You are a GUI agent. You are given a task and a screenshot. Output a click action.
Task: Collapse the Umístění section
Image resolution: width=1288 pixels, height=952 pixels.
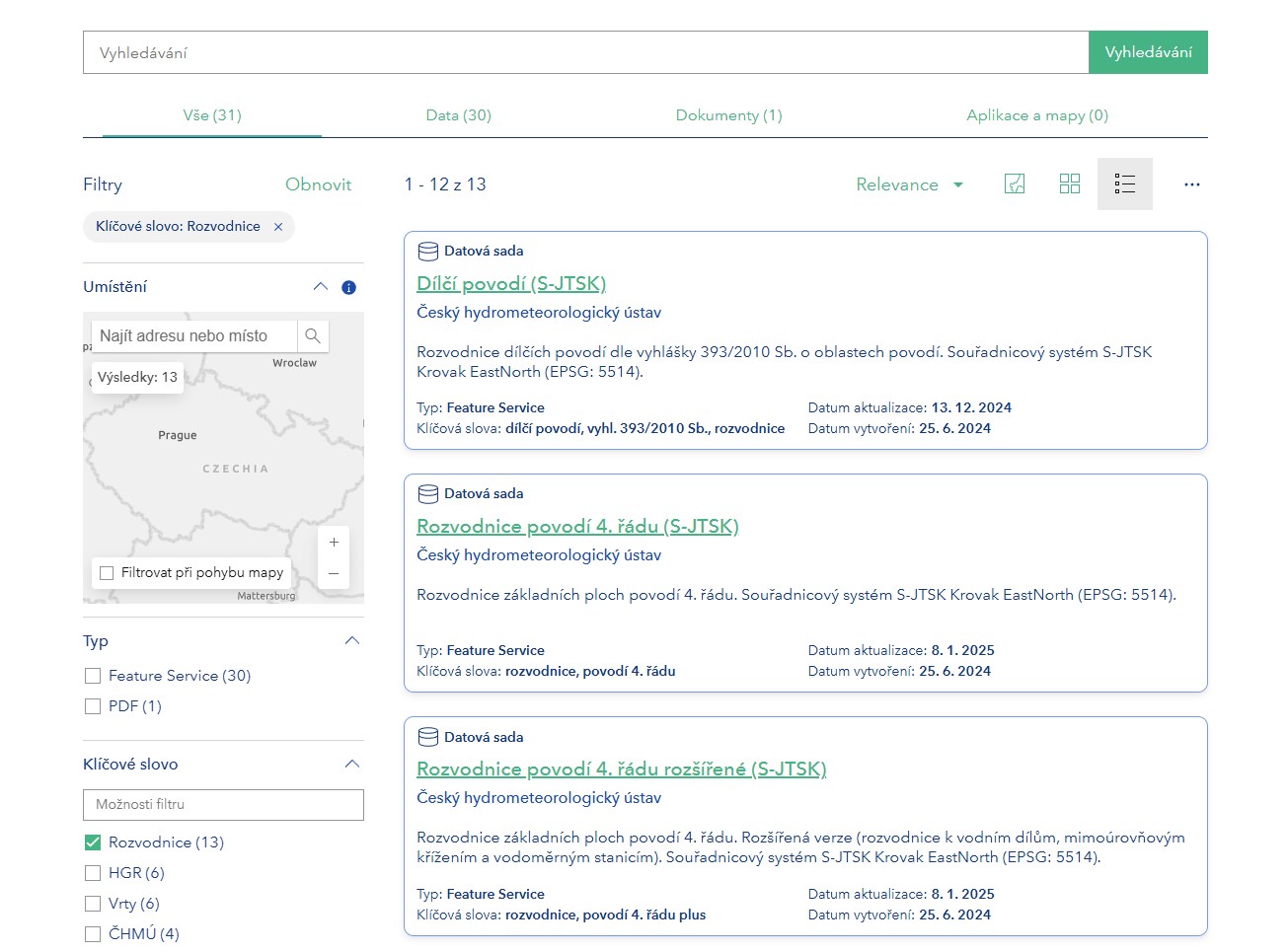coord(320,287)
